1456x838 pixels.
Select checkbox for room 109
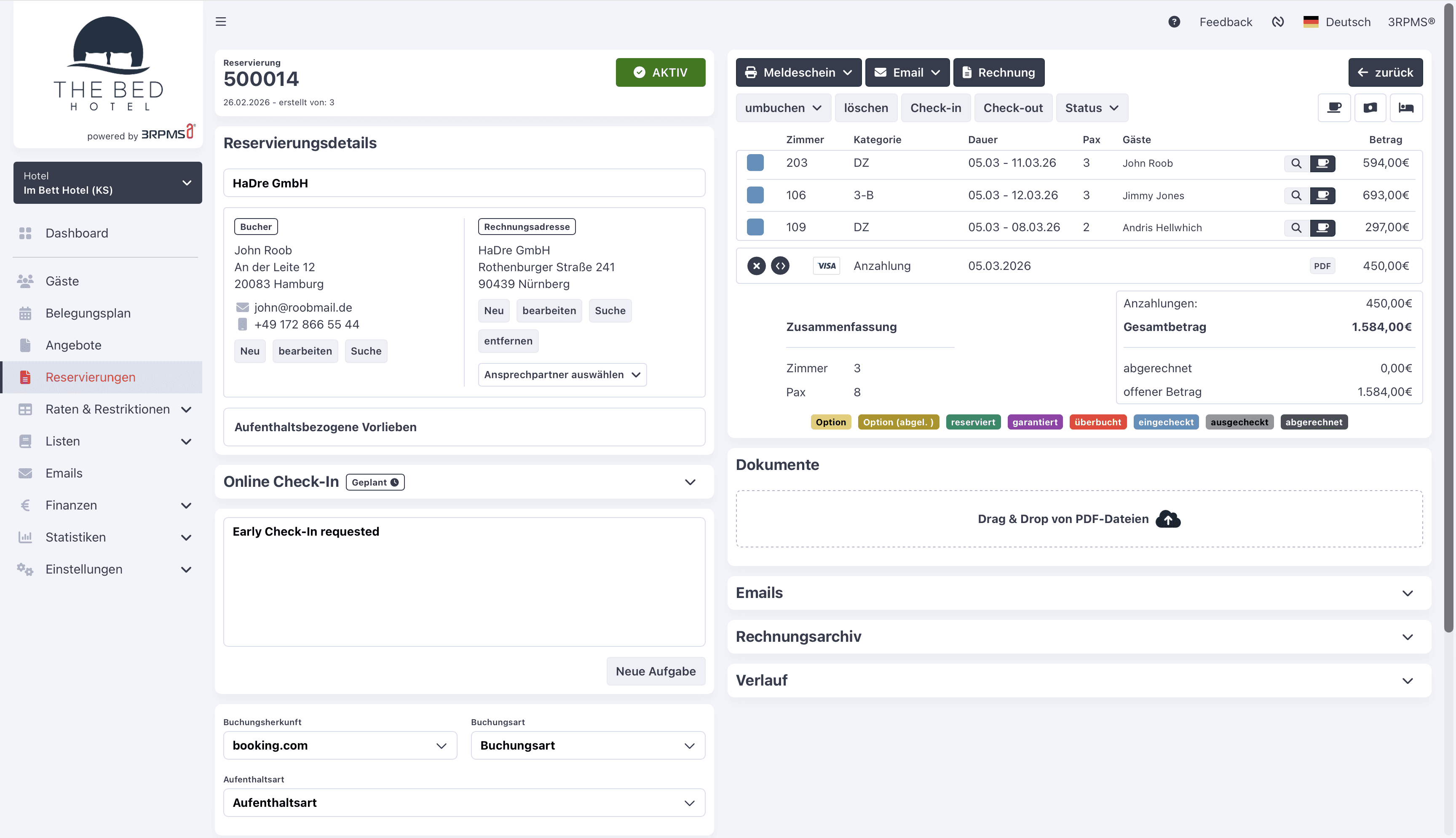tap(755, 227)
